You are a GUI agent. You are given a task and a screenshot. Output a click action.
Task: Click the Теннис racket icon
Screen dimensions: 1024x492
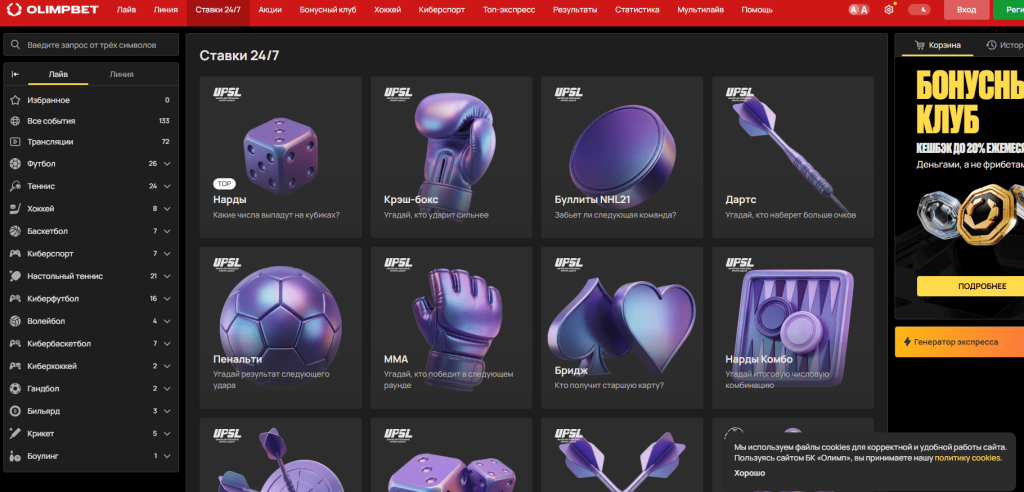pos(16,186)
